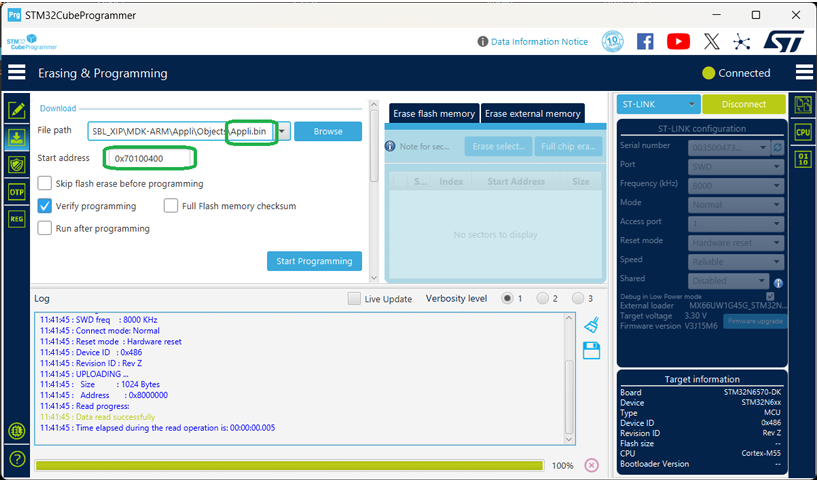
Task: Open the X social icon
Action: click(712, 41)
